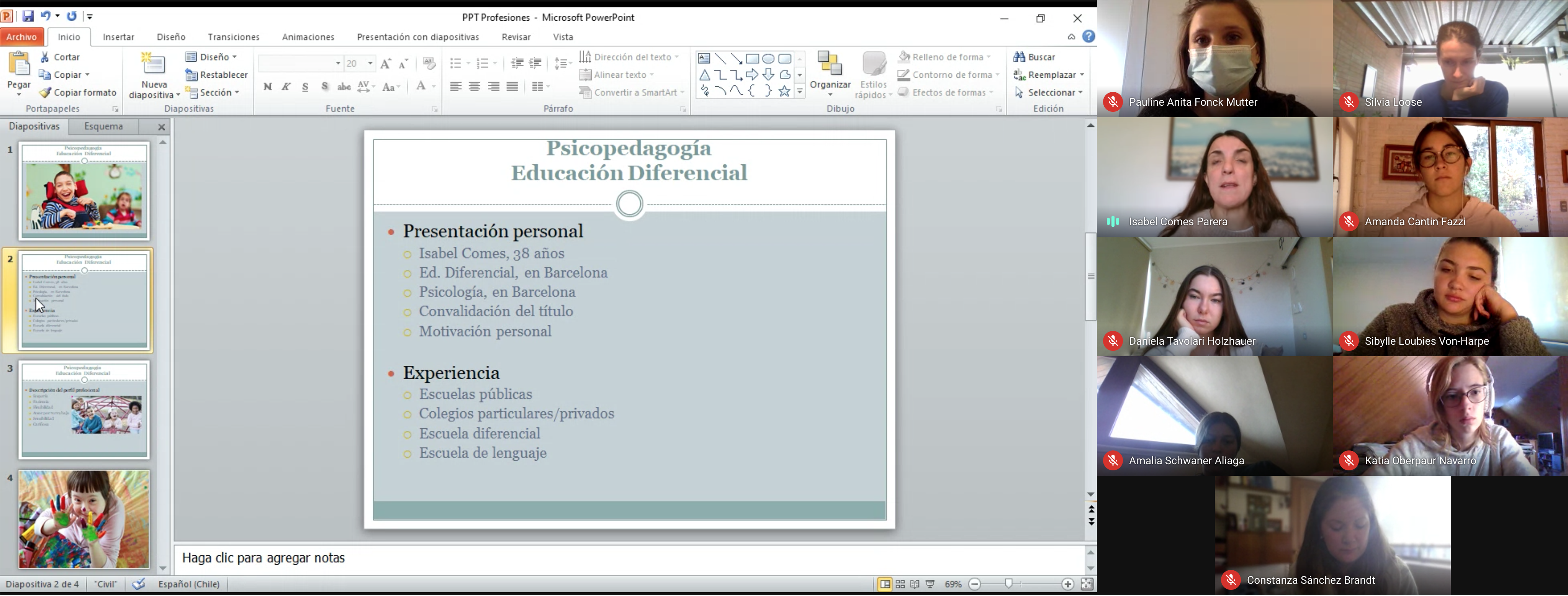Open Relleno de forma dropdown
This screenshot has height=596, width=1568.
click(989, 57)
